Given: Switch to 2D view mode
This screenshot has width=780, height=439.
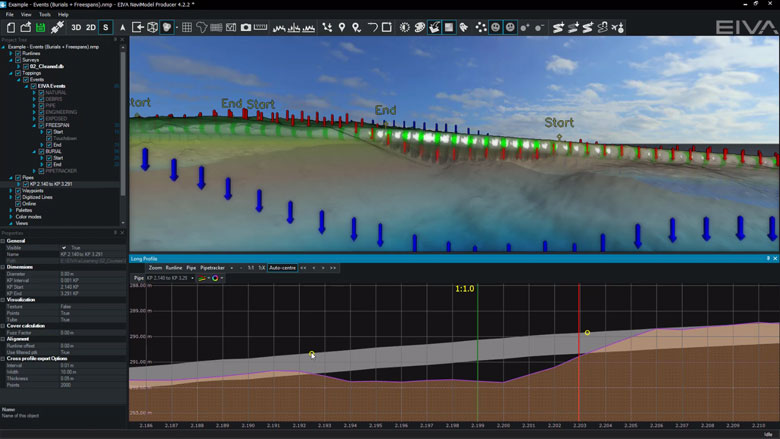Looking at the screenshot, I should tap(91, 27).
